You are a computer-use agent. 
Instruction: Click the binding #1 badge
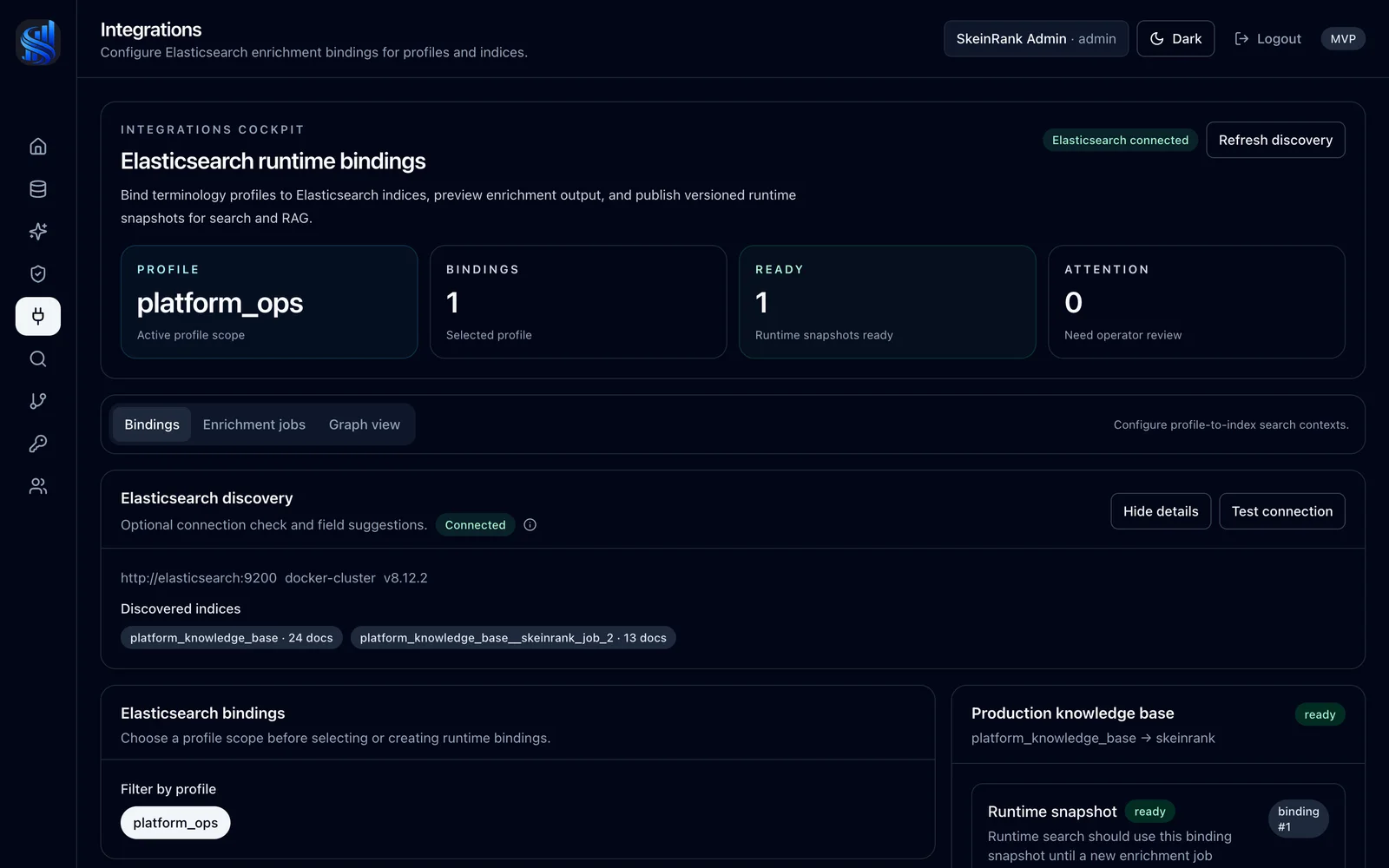(x=1299, y=819)
